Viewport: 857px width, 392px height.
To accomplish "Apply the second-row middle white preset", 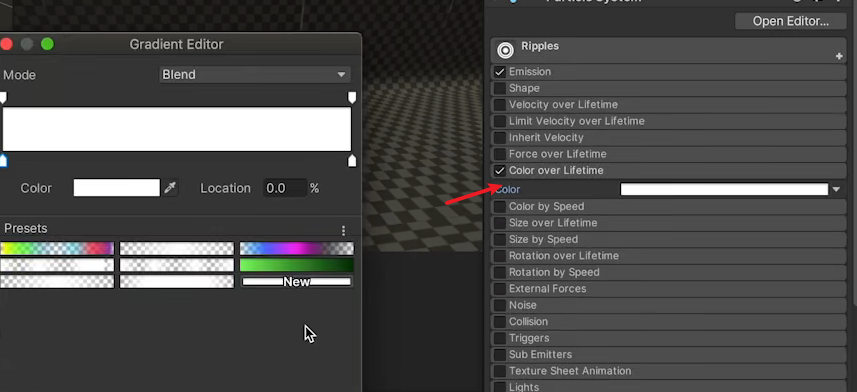I will tap(177, 265).
